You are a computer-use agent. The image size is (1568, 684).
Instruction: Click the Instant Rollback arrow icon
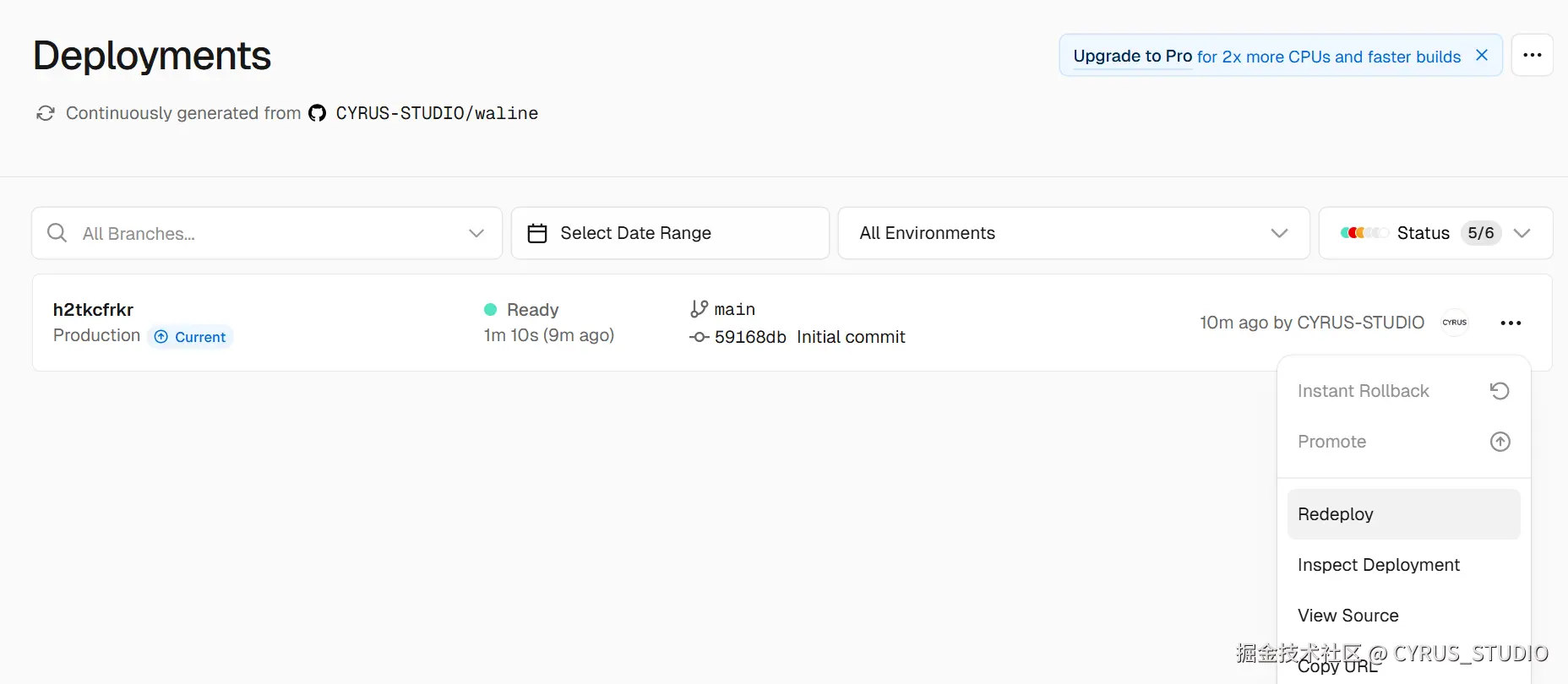(x=1500, y=391)
